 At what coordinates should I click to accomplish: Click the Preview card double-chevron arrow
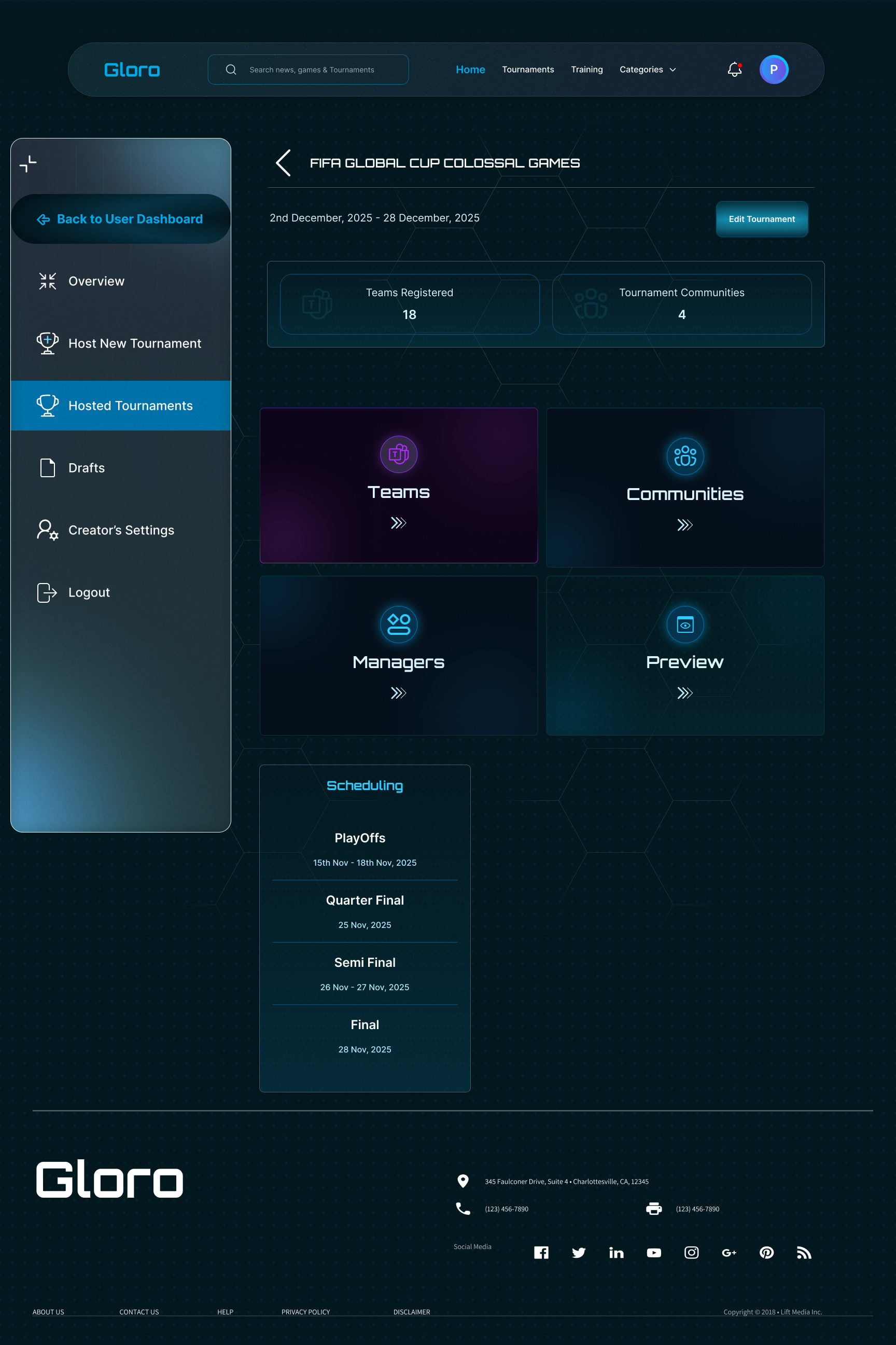[x=685, y=693]
